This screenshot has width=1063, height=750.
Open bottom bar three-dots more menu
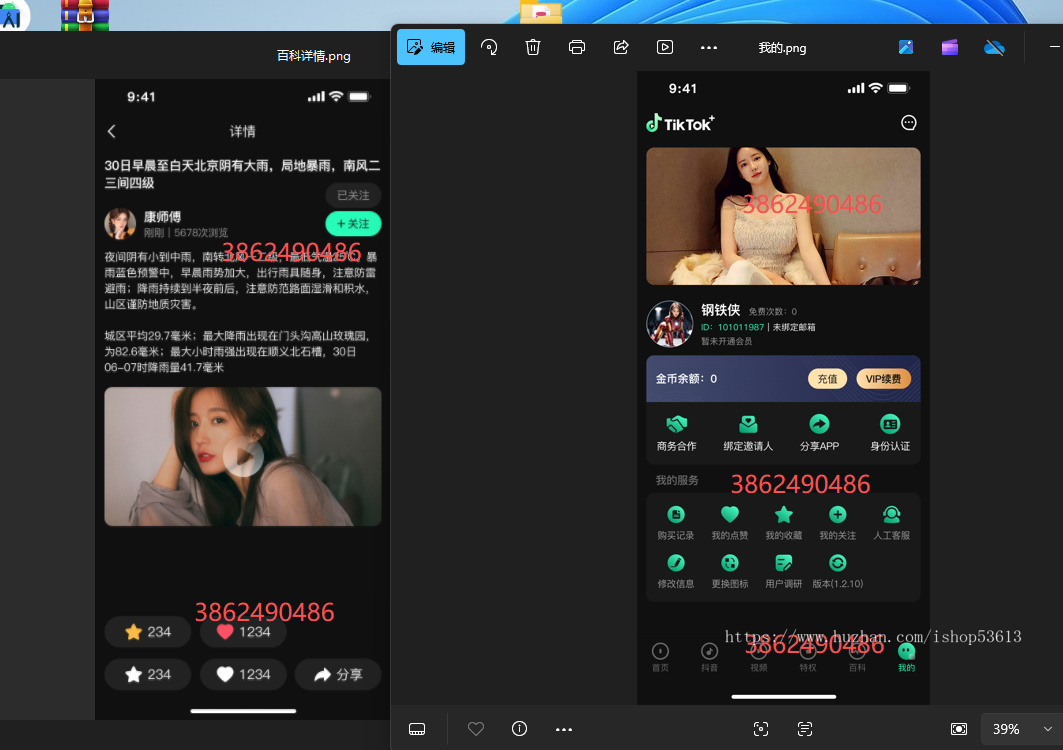pos(564,730)
